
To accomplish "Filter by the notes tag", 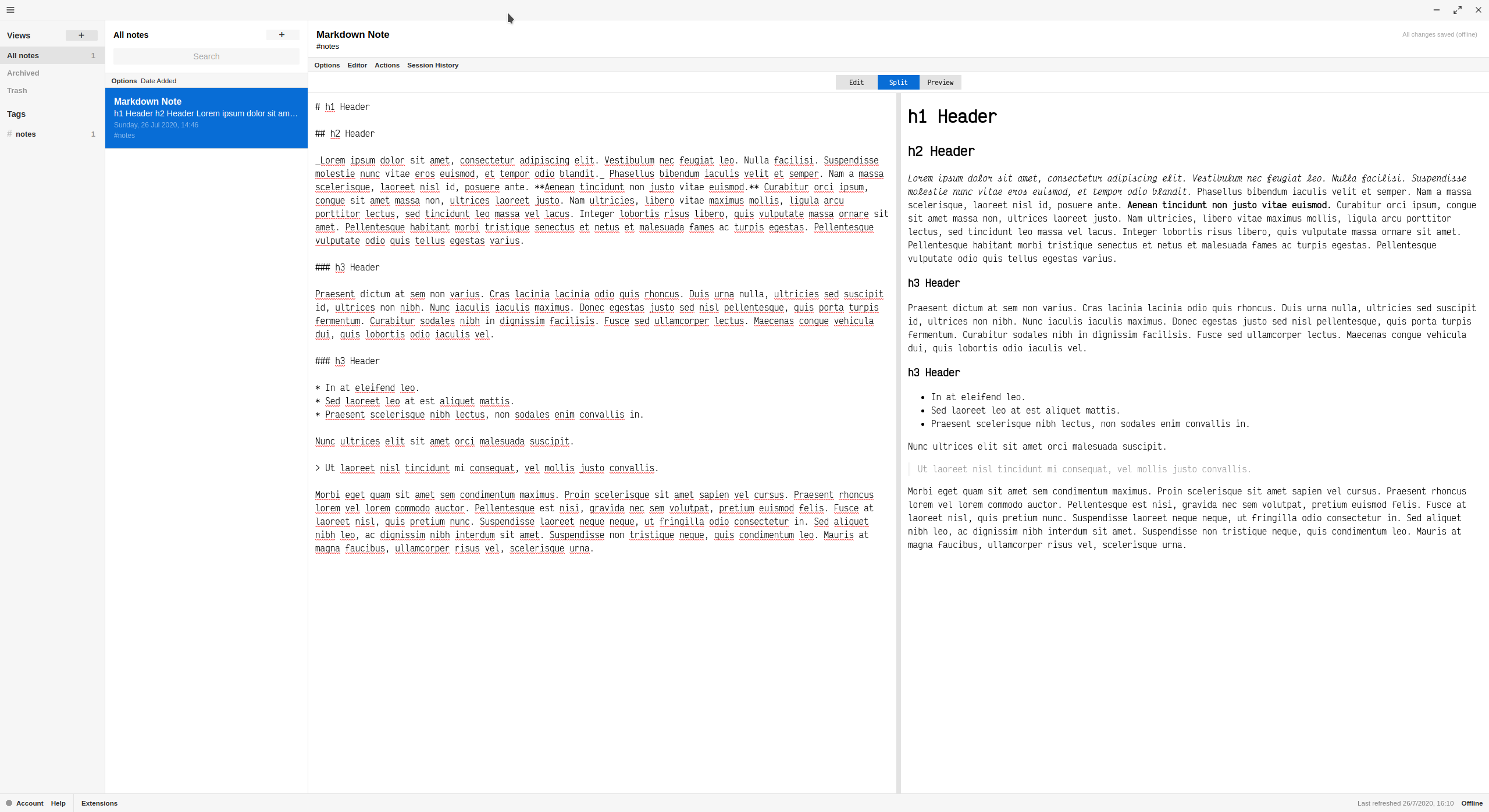I will pos(52,134).
